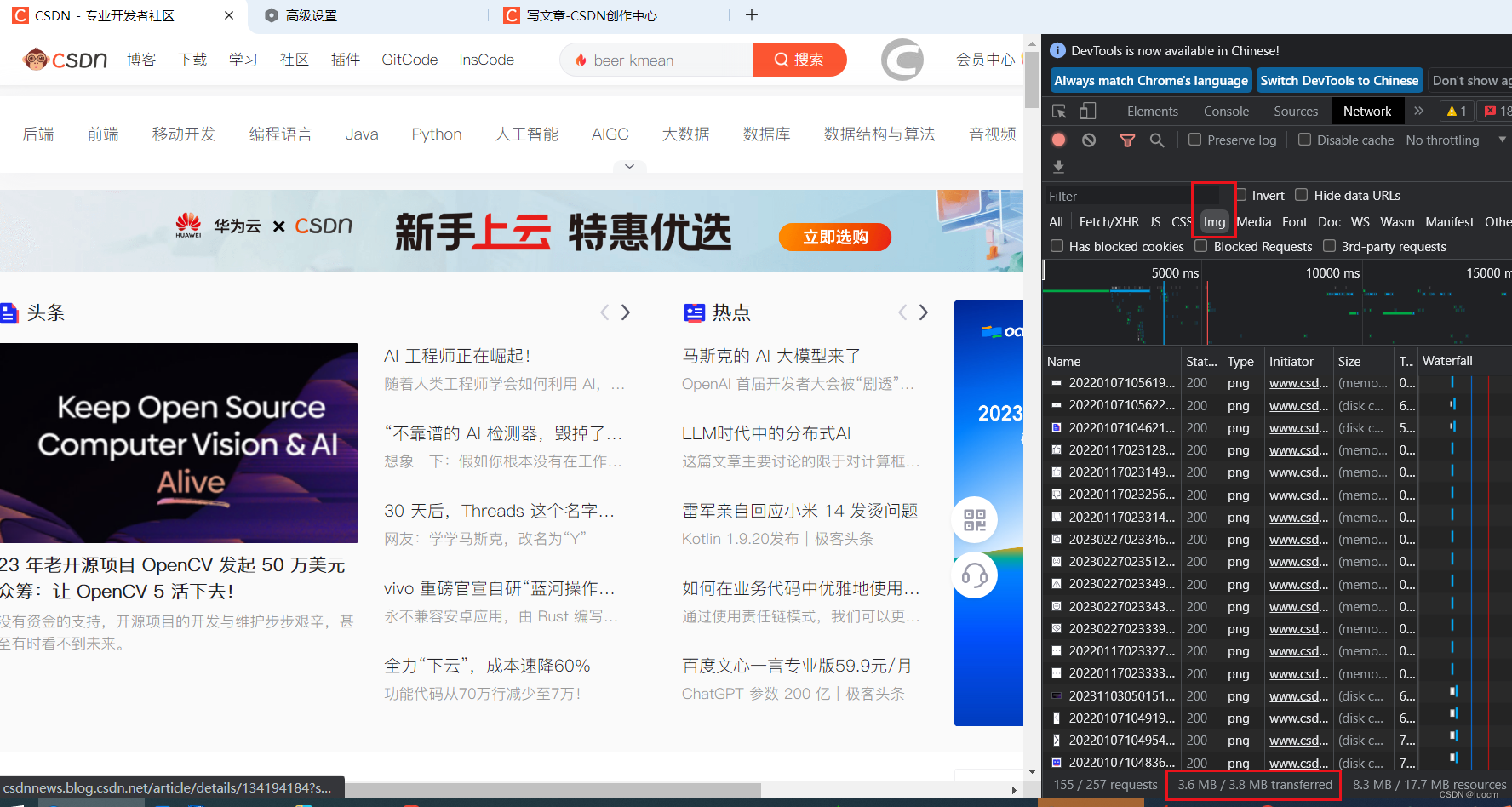Open article AI 工程师正在崛起
This screenshot has height=807, width=1512.
[x=457, y=356]
